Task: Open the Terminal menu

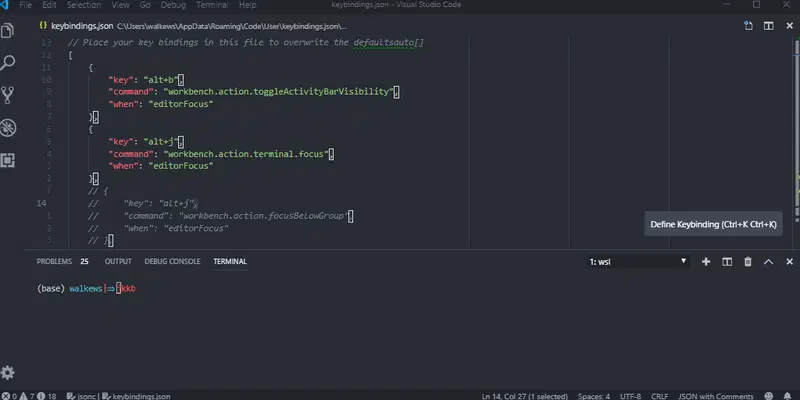Action: point(212,5)
